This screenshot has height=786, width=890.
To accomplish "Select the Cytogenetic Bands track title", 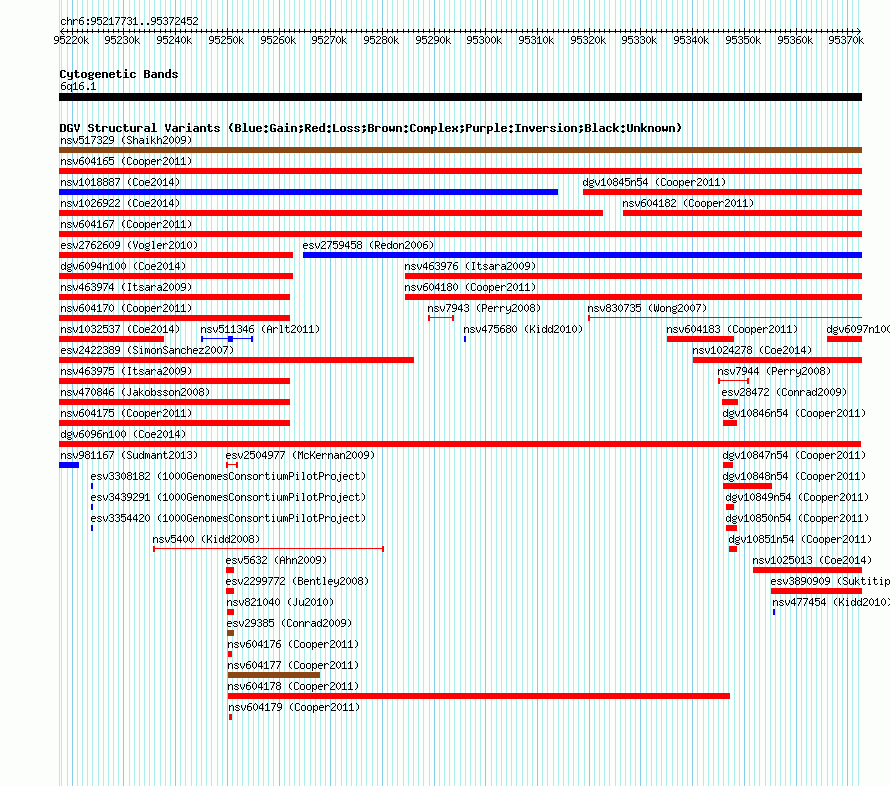I will pos(119,74).
